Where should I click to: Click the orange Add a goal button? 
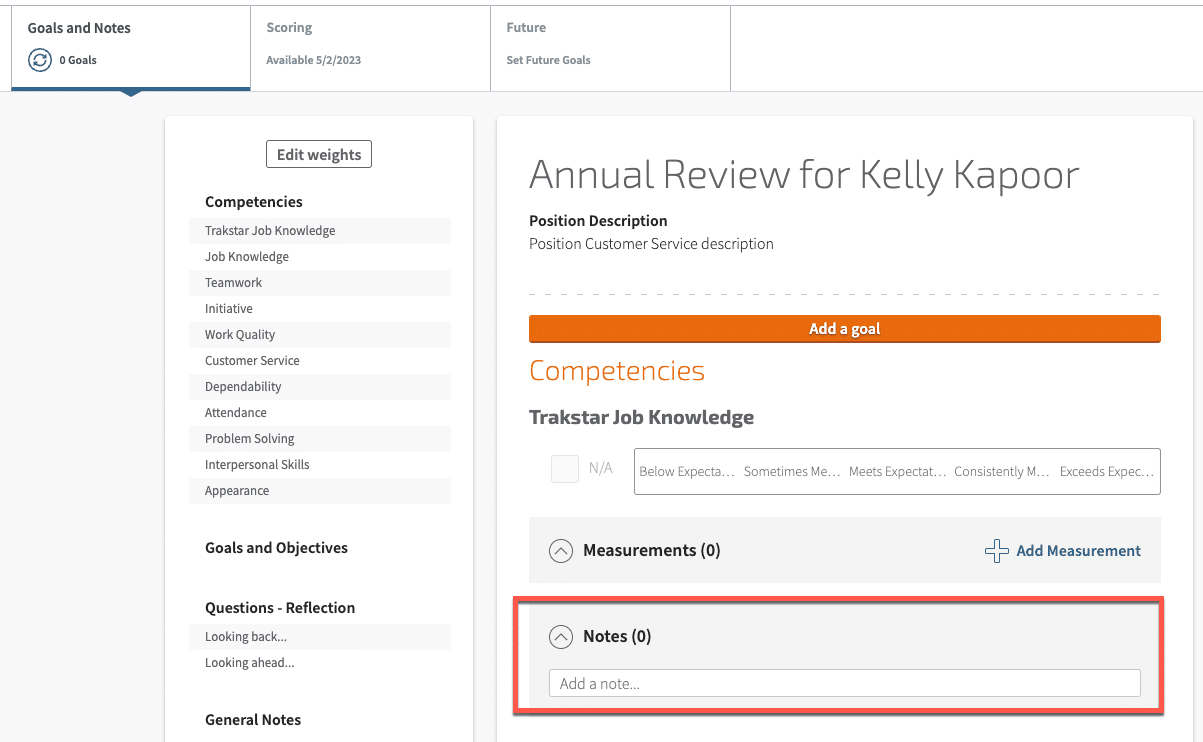pyautogui.click(x=844, y=329)
